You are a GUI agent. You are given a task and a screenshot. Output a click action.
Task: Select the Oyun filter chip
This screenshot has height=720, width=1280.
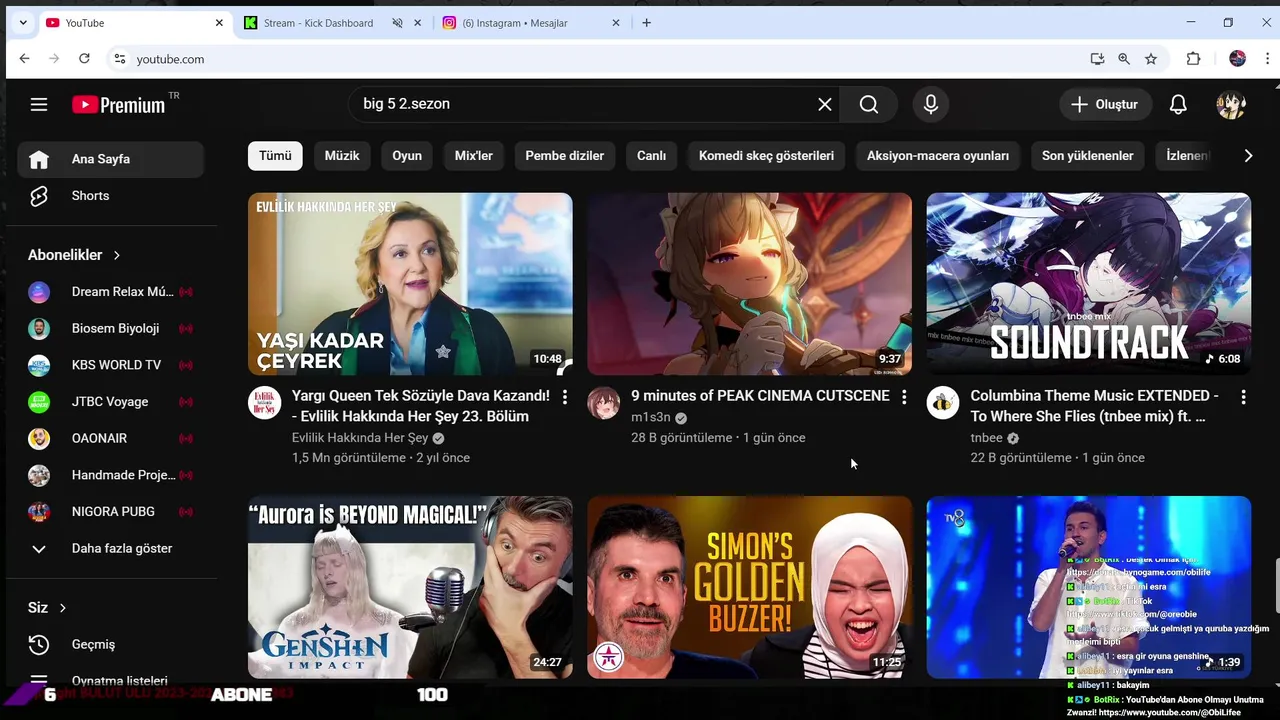click(407, 156)
